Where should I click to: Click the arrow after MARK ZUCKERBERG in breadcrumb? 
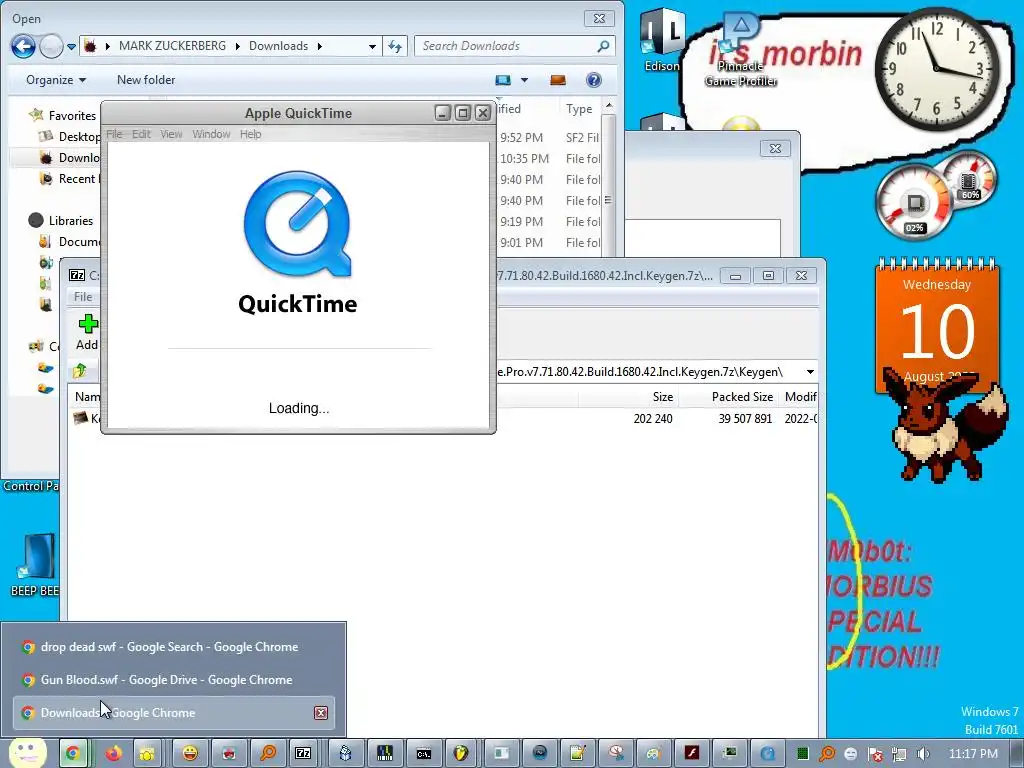pyautogui.click(x=238, y=46)
